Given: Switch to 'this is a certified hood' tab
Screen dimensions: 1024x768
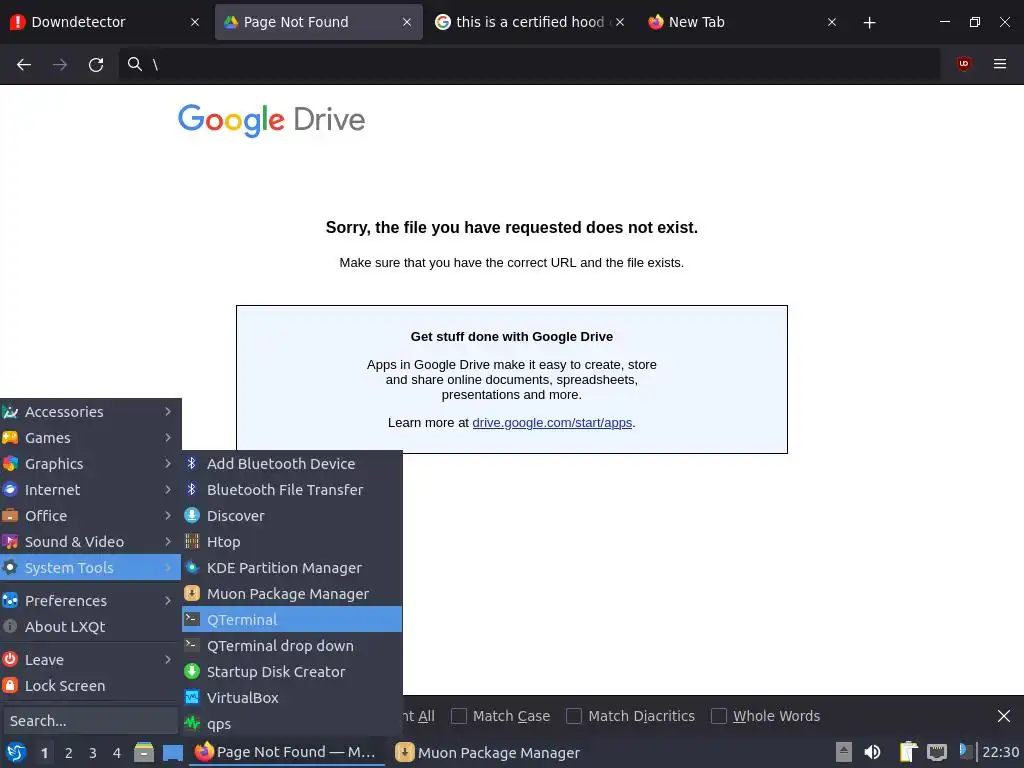Looking at the screenshot, I should [530, 22].
